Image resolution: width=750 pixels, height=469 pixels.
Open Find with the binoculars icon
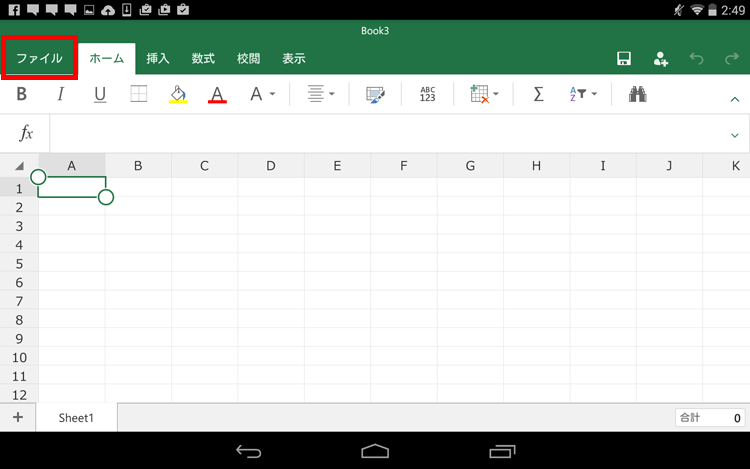click(x=637, y=94)
